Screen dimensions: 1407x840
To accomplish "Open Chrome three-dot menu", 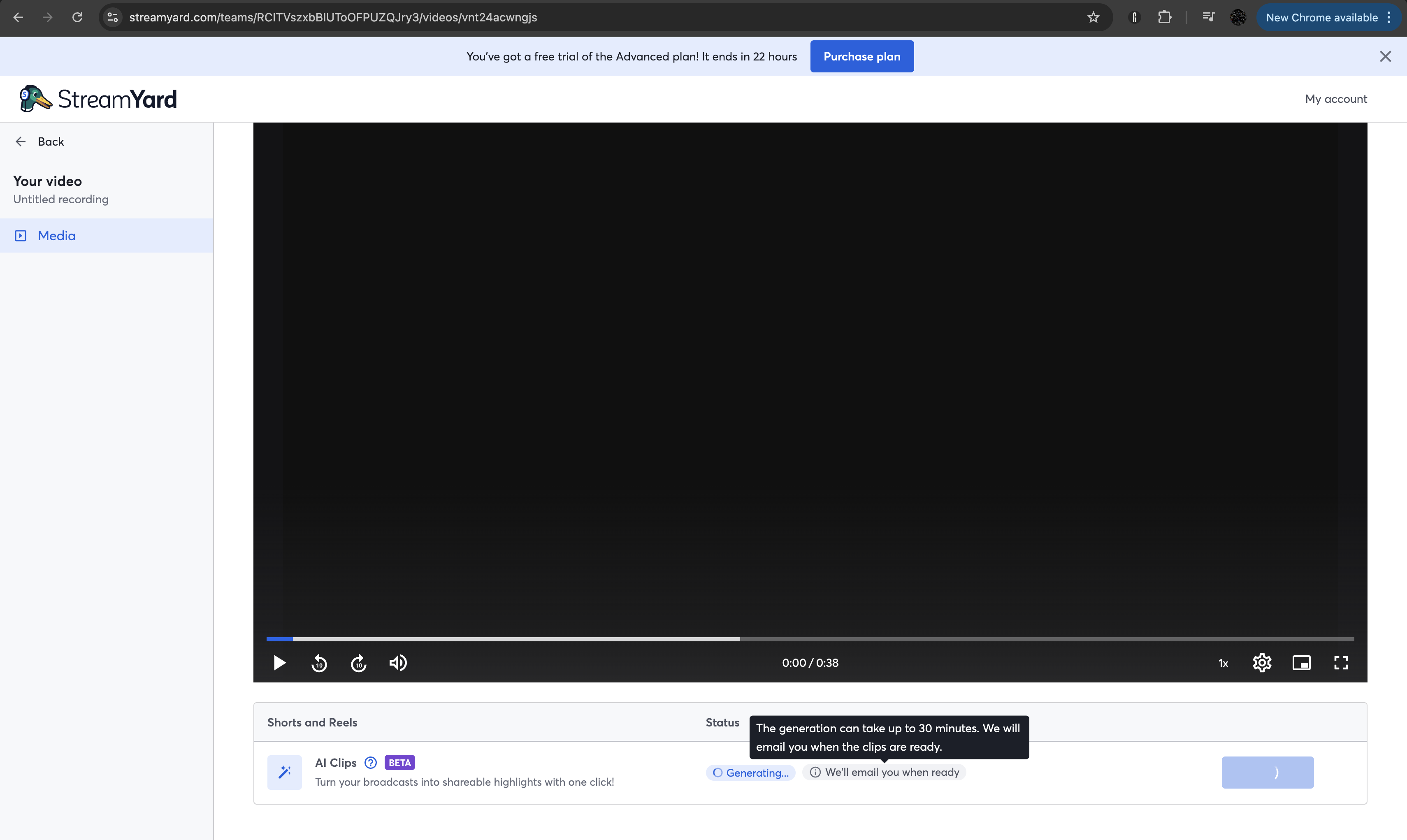I will click(1389, 18).
